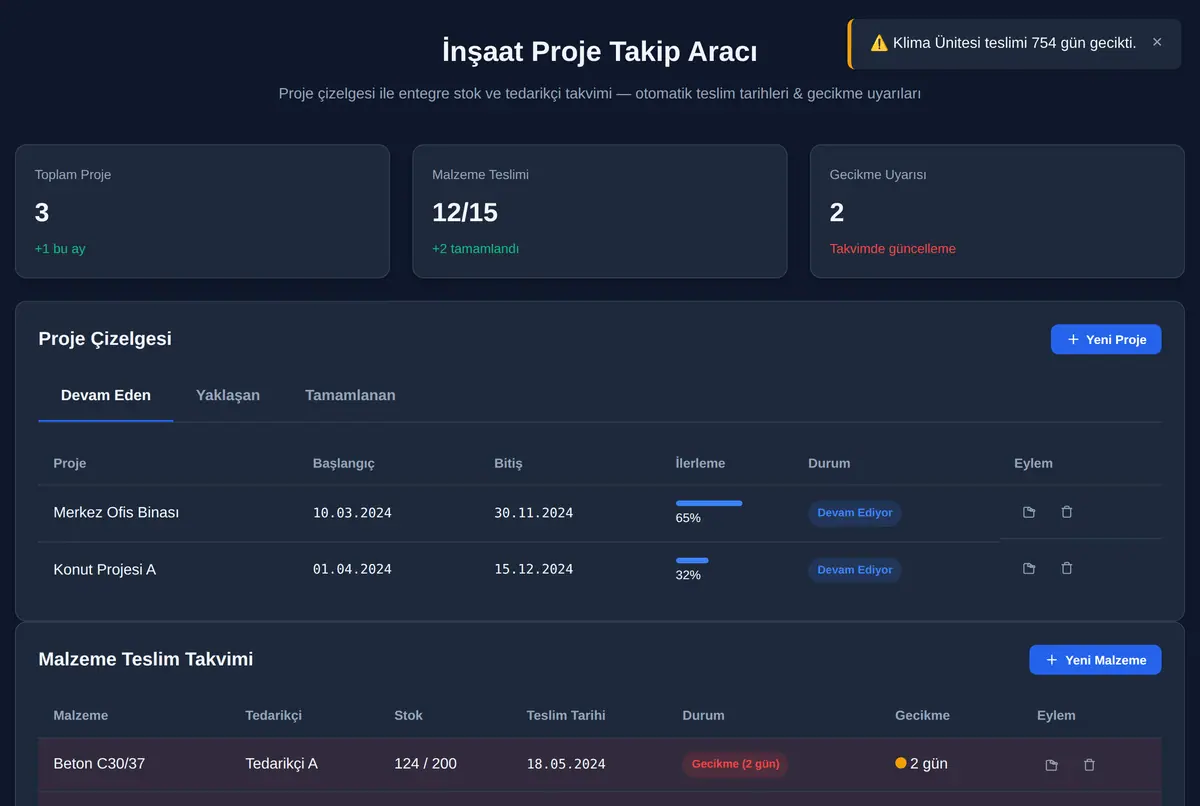Screen dimensions: 1200x806
Task: Delete the Konut Projesi A project
Action: pos(1067,568)
